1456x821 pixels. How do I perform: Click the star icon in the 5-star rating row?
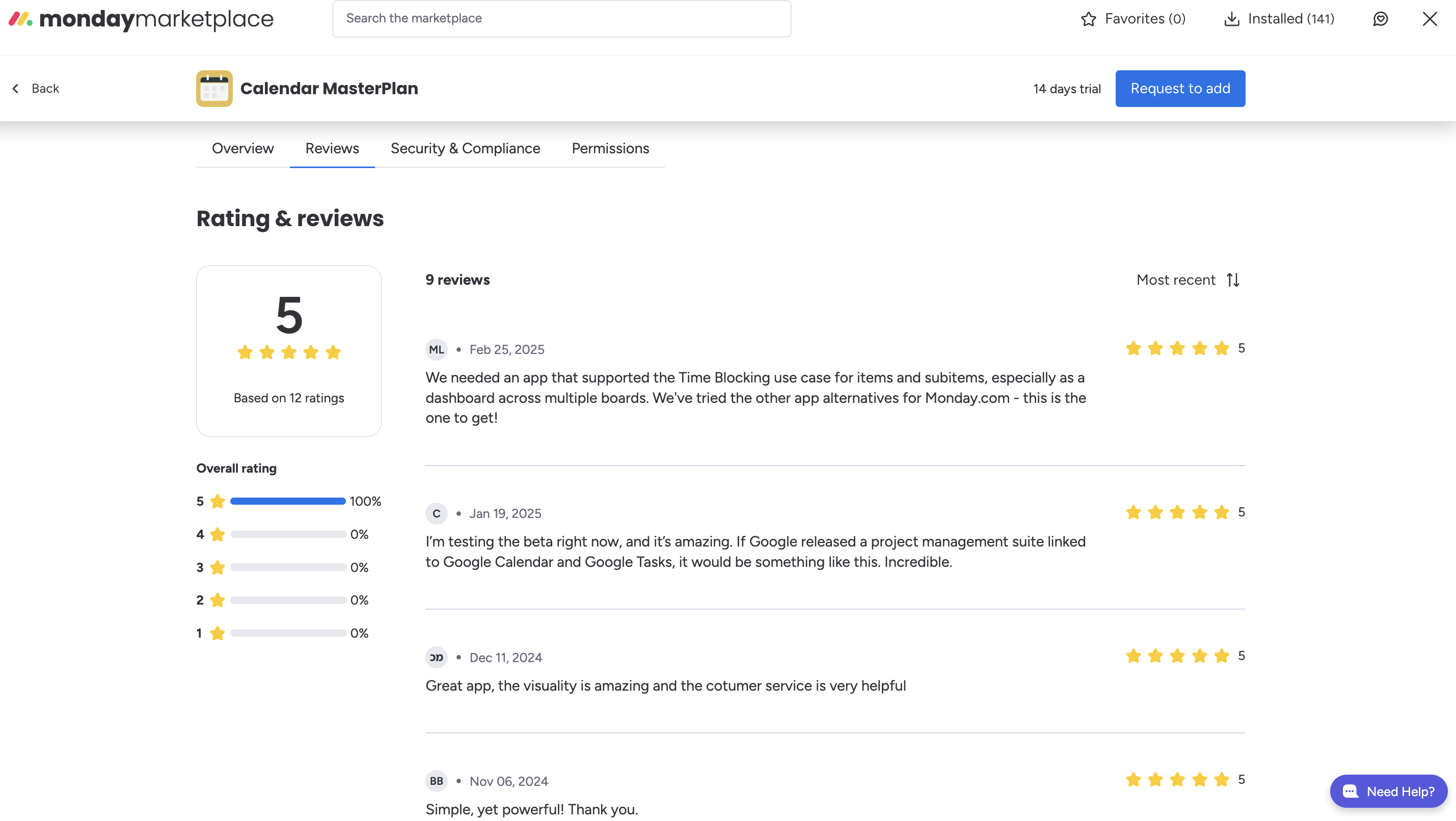(x=218, y=502)
